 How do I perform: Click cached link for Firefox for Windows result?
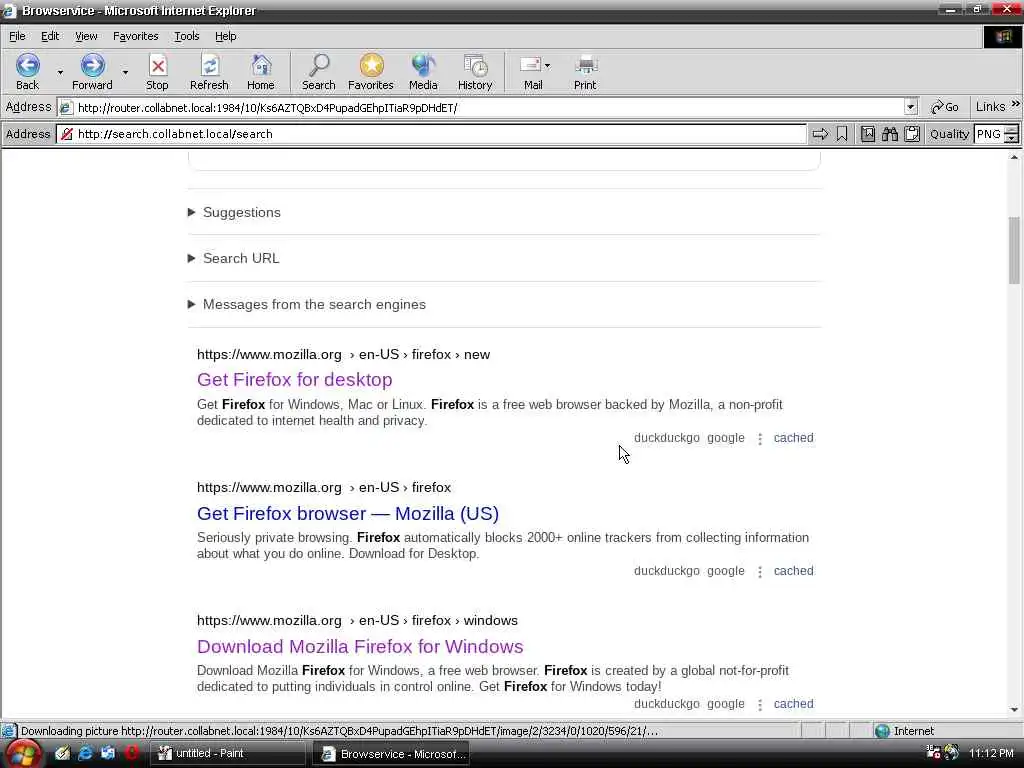tap(793, 704)
